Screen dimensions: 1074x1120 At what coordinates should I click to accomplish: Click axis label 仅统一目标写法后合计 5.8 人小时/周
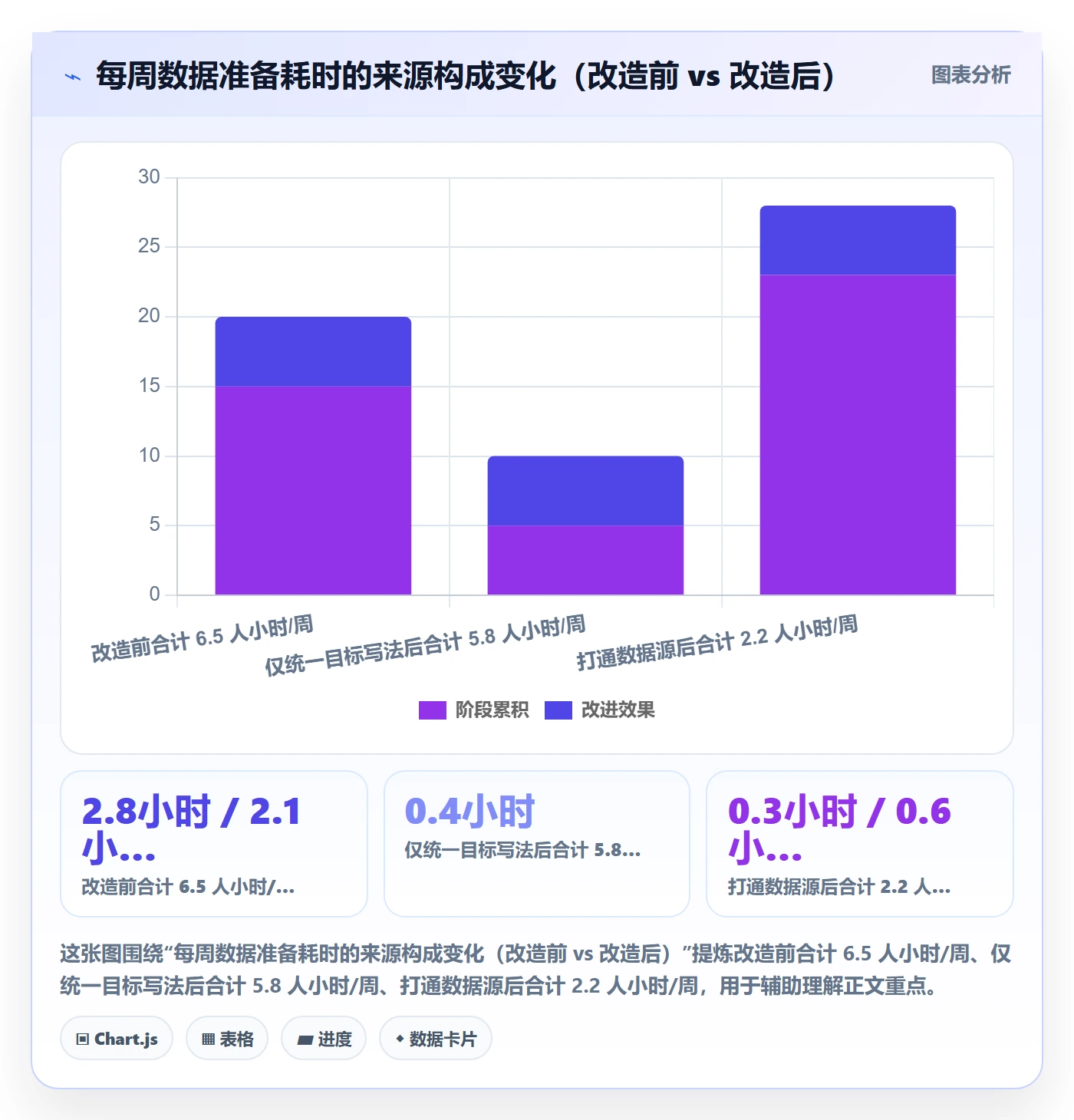pyautogui.click(x=426, y=645)
